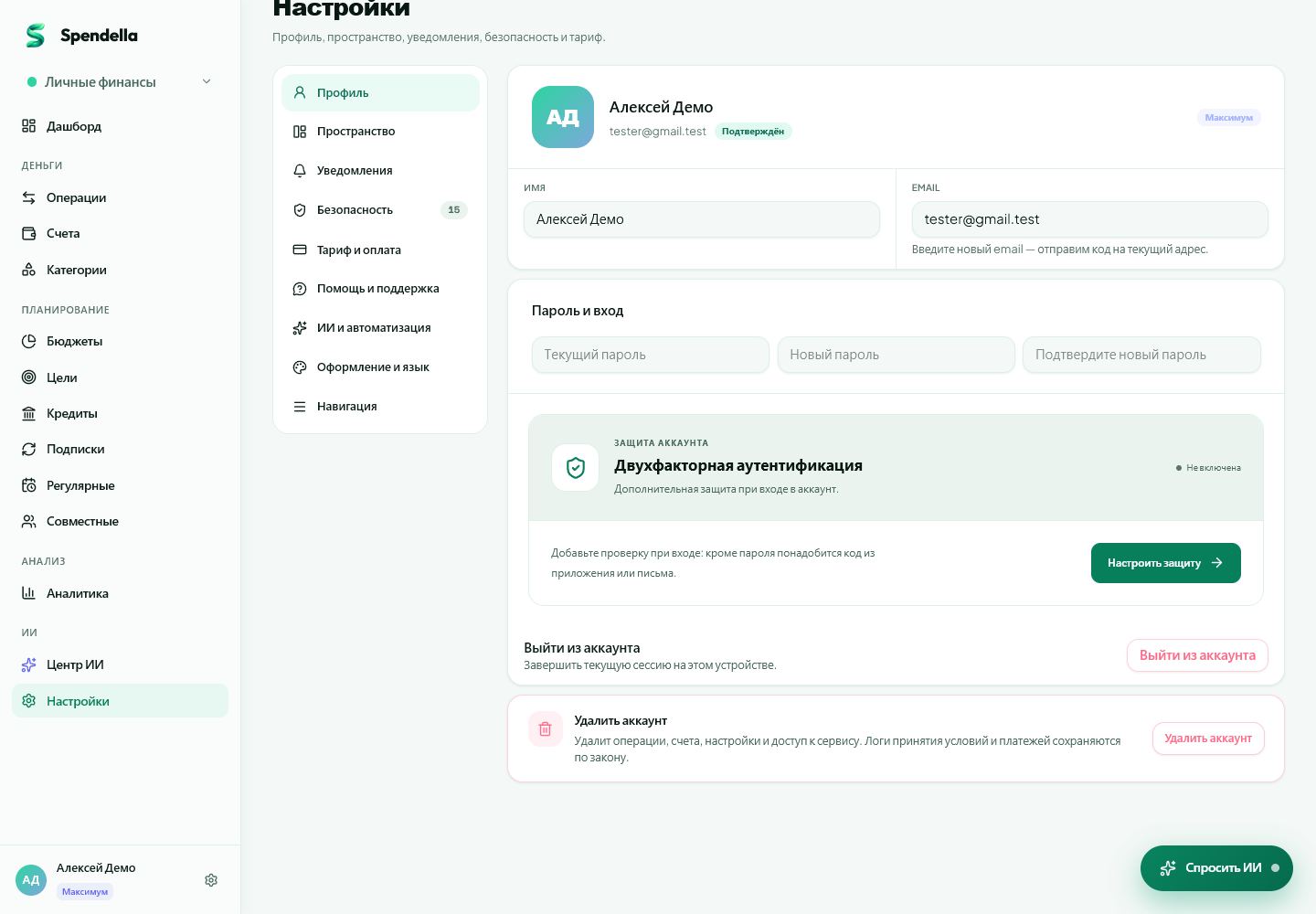Click the АД avatar in profile header

pyautogui.click(x=563, y=117)
